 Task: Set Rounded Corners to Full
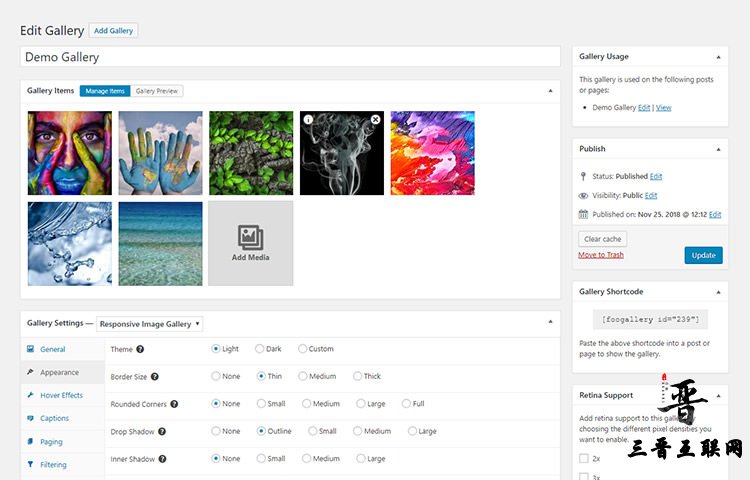point(406,404)
